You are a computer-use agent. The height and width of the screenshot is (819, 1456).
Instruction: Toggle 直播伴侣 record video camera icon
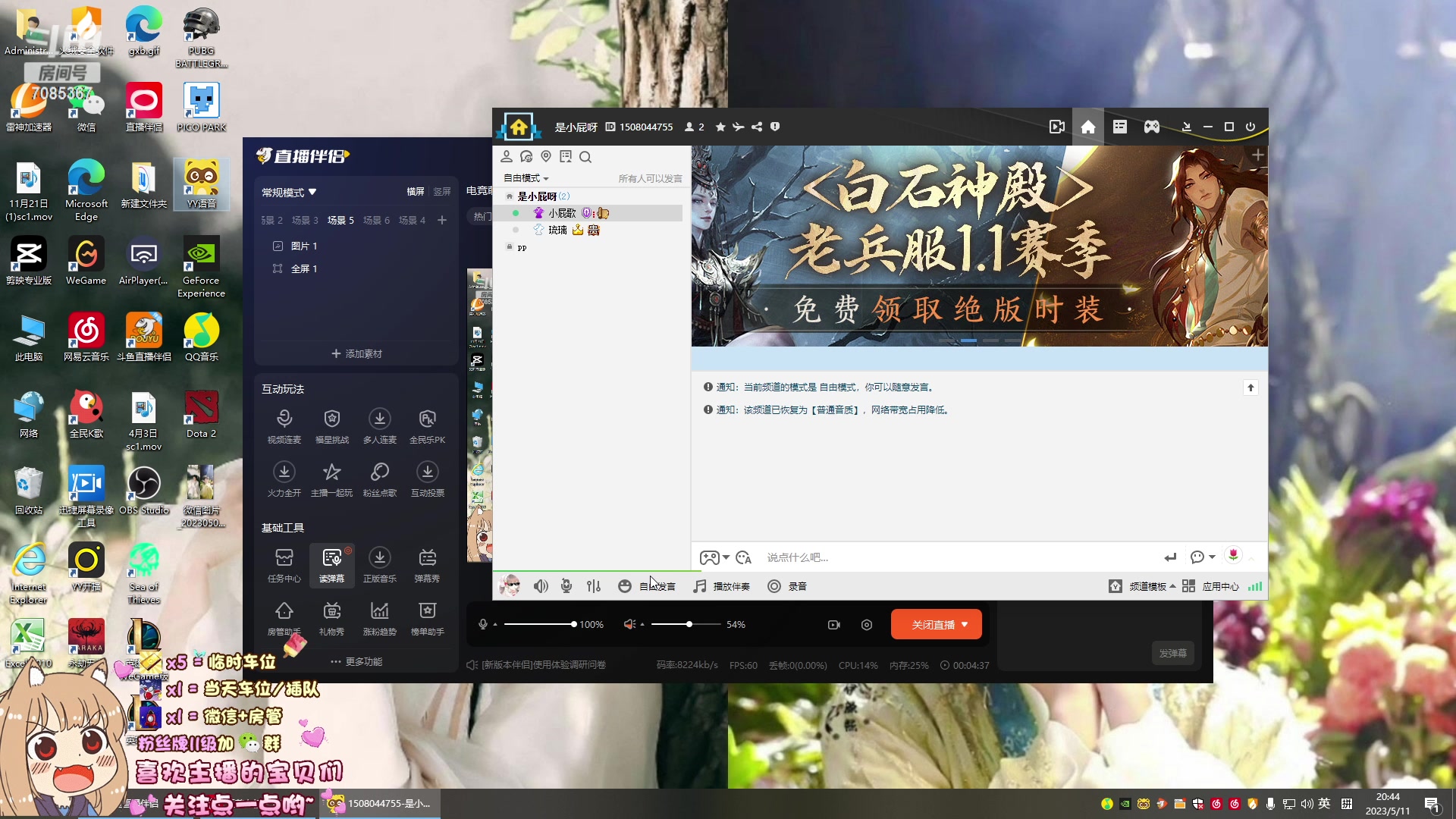coord(834,625)
